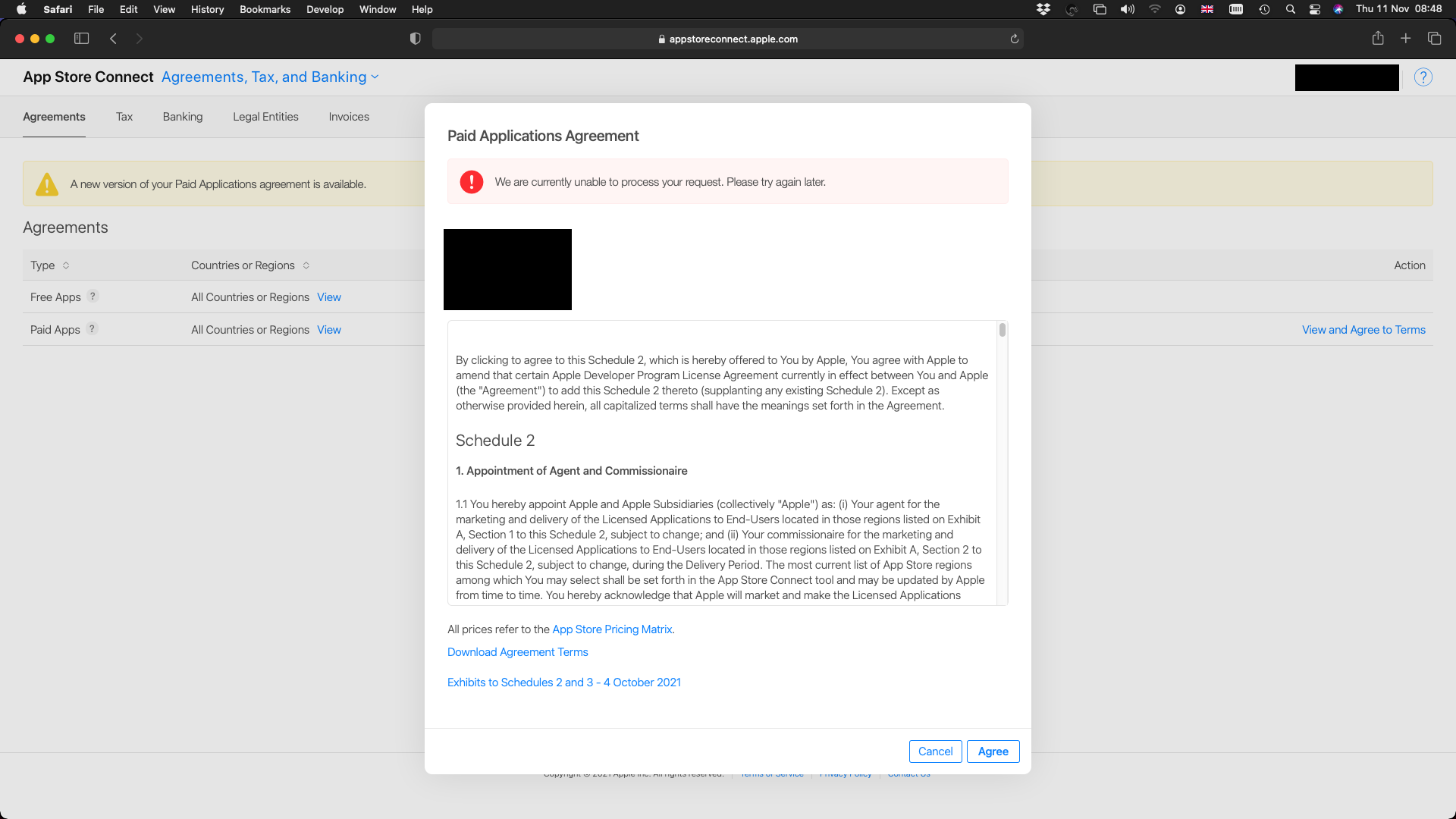Viewport: 1456px width, 819px height.
Task: Click the Free Apps question mark icon
Action: (x=93, y=297)
